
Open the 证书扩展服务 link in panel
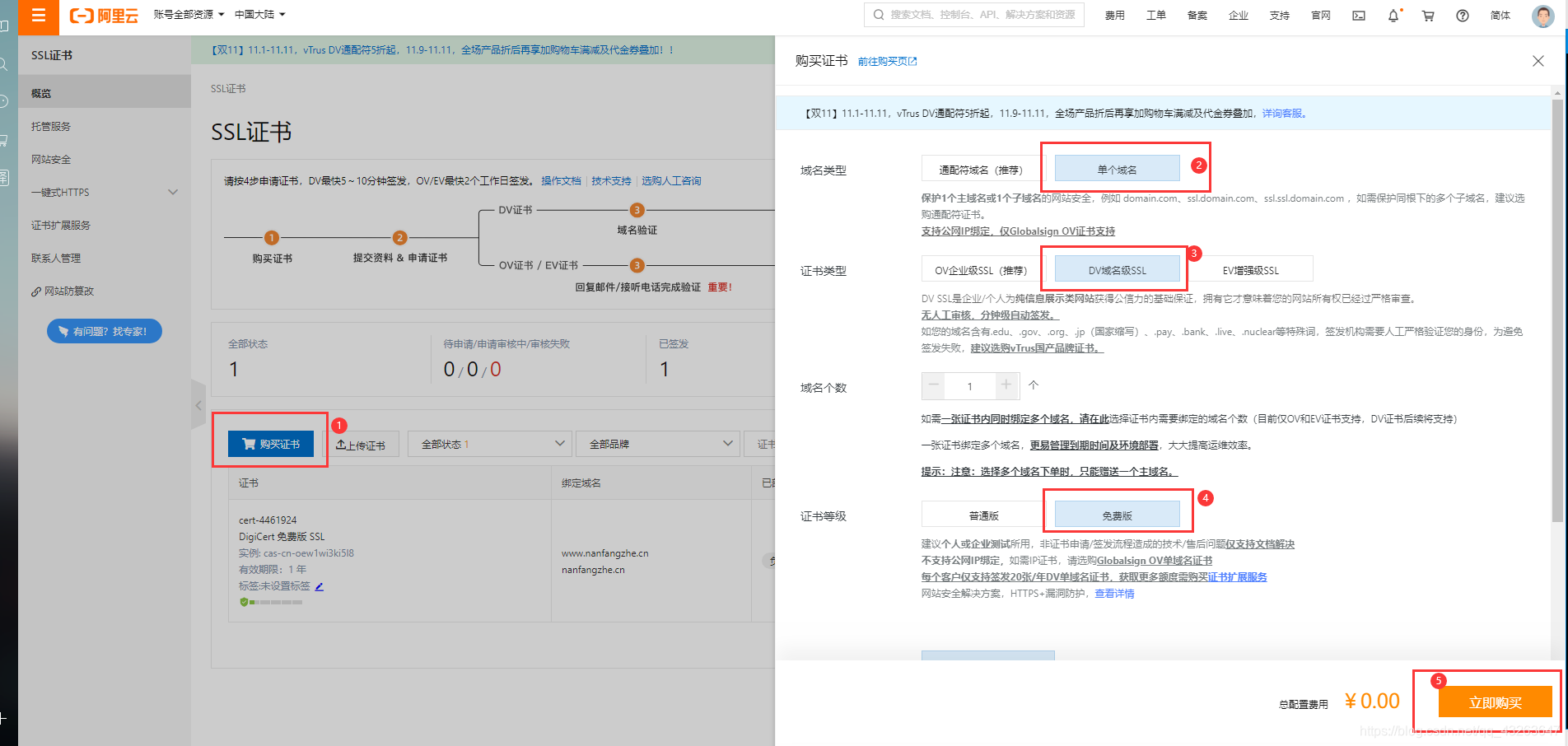tap(1237, 577)
